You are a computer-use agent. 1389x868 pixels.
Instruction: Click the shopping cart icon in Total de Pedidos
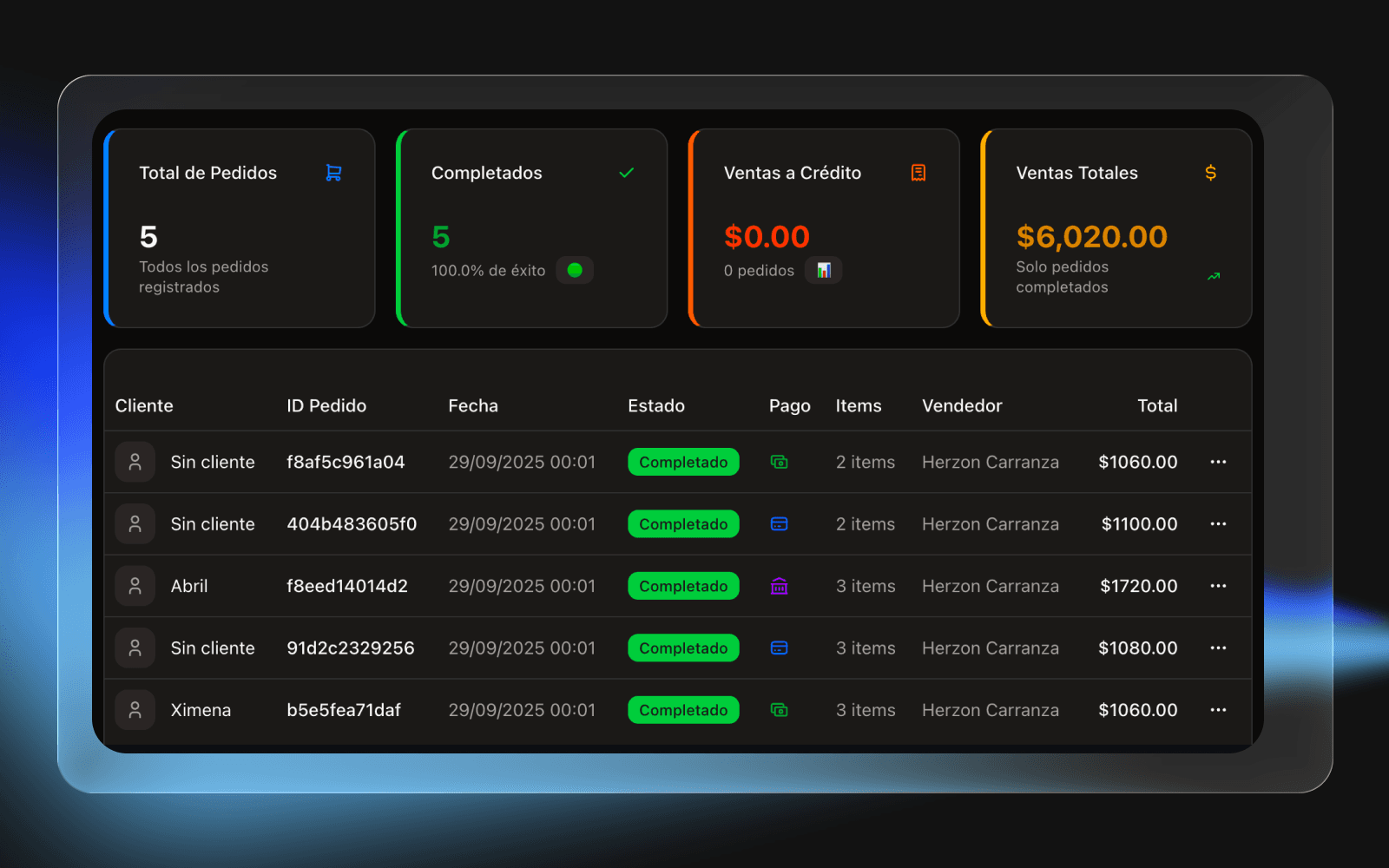[333, 173]
